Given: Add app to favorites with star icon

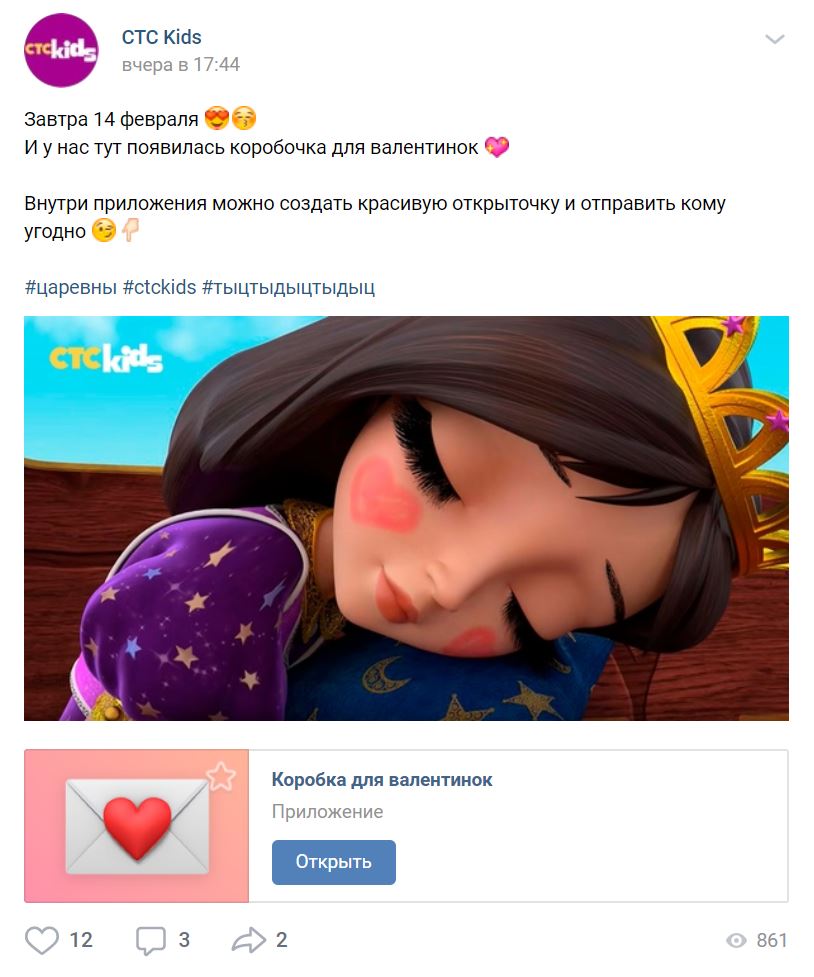Looking at the screenshot, I should coord(221,776).
